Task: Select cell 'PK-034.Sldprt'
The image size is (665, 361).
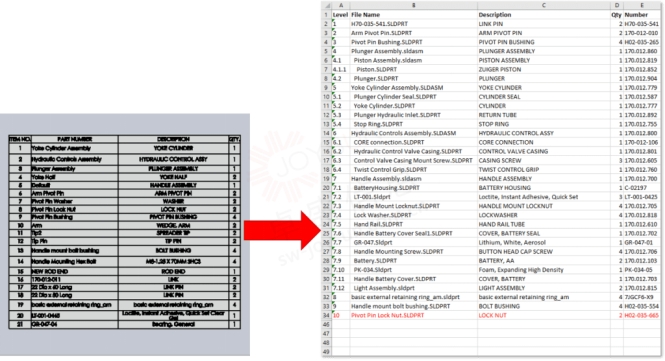Action: tap(414, 270)
